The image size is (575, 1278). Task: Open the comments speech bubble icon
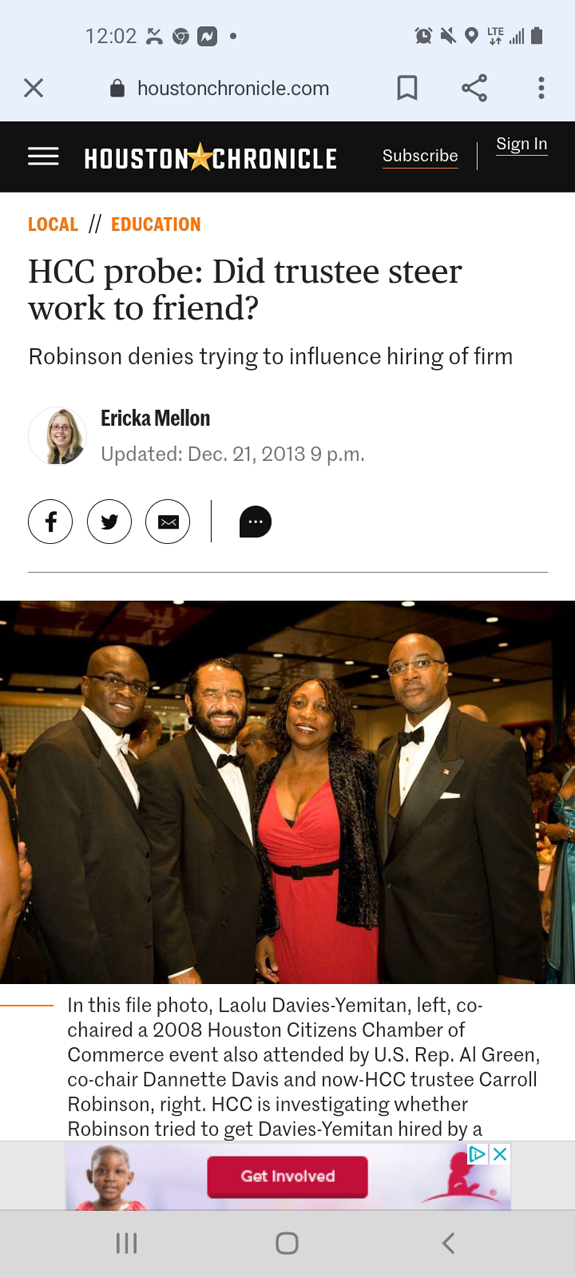[x=255, y=521]
